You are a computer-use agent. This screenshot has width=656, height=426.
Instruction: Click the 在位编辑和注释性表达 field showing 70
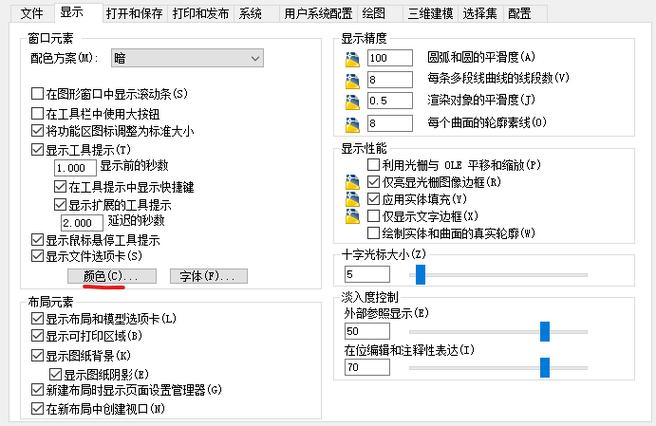point(367,367)
